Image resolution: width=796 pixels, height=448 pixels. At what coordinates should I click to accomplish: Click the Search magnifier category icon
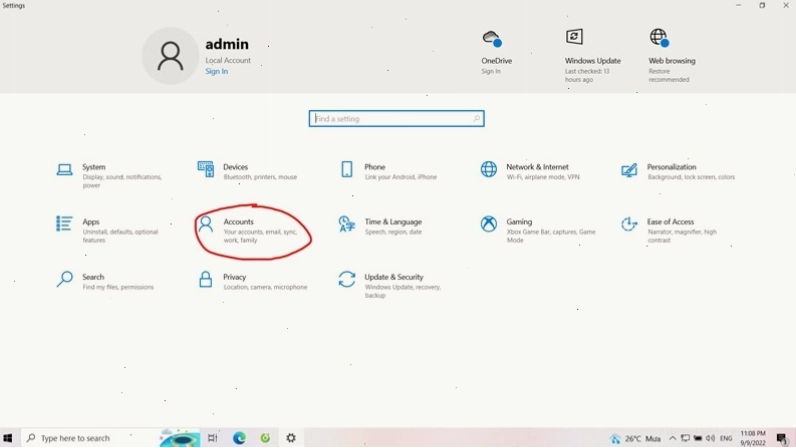[x=64, y=279]
